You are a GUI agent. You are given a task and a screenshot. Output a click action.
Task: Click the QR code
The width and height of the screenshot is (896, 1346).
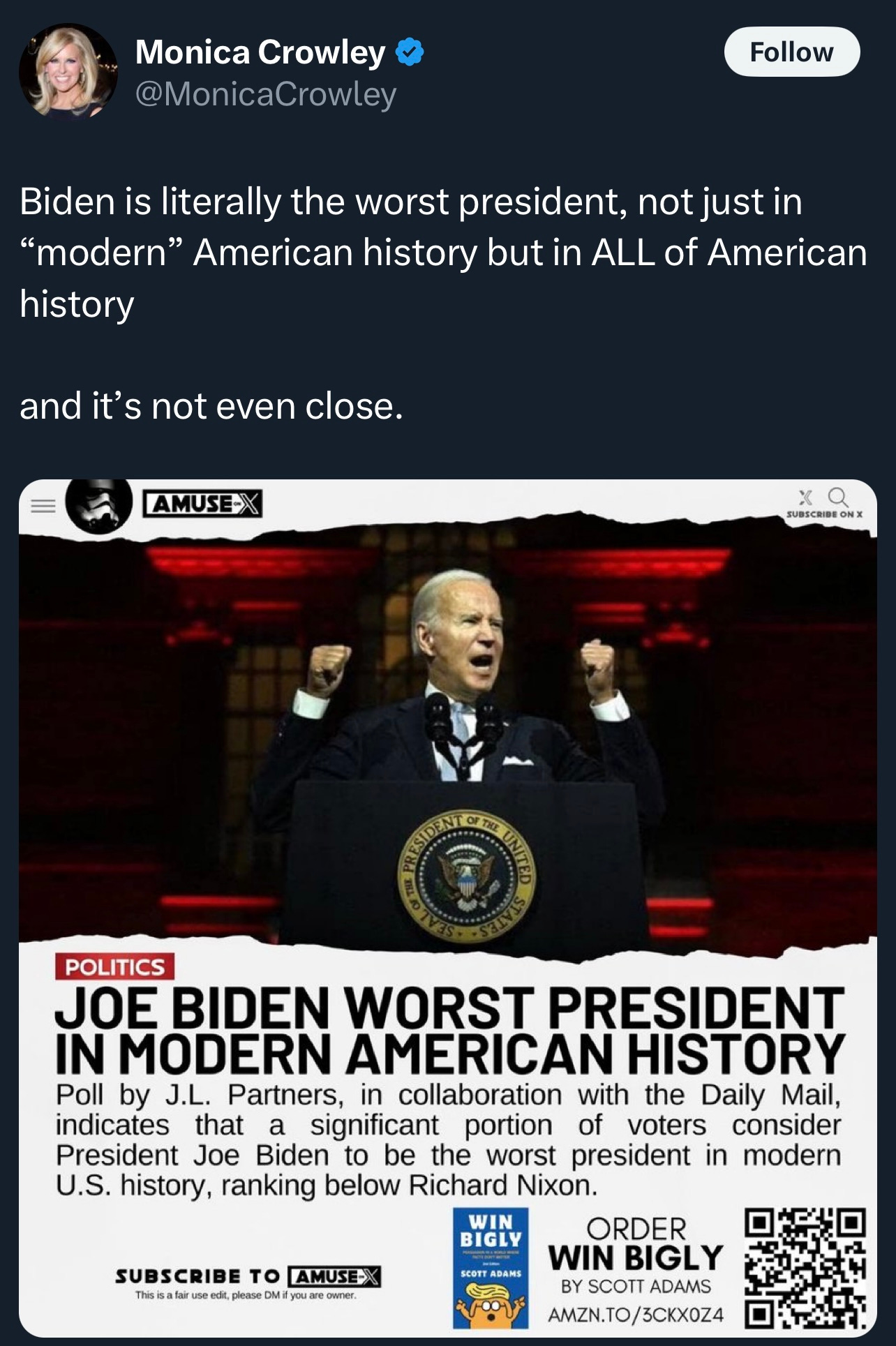click(806, 1268)
